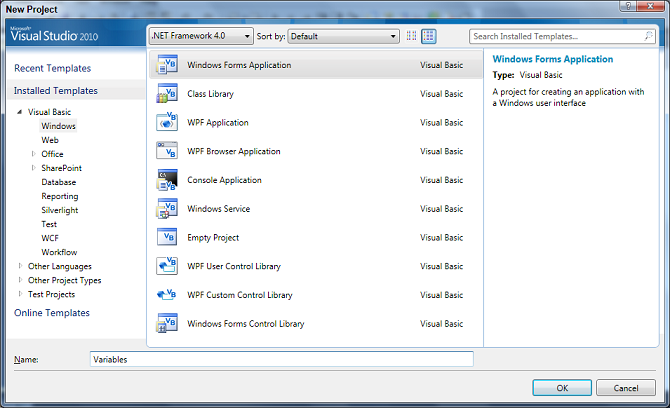Click the WPF User Control Library icon
Screen dimensions: 670x408
point(167,266)
